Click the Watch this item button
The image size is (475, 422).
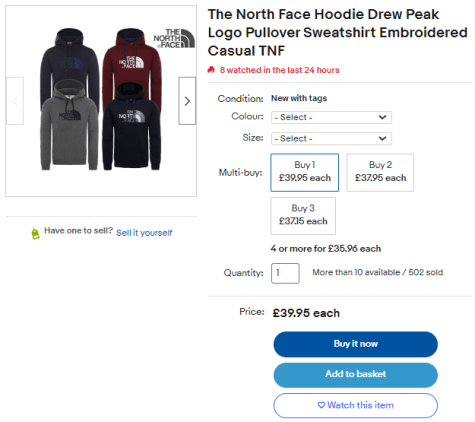point(355,405)
